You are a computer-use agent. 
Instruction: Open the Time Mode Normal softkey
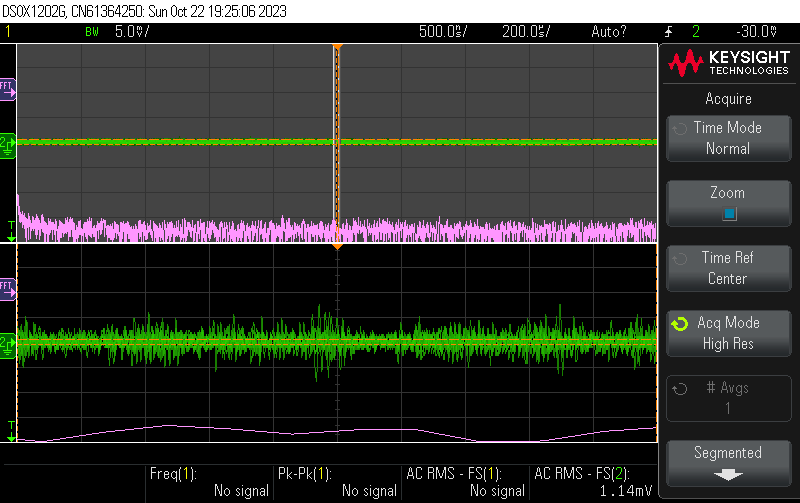point(729,138)
